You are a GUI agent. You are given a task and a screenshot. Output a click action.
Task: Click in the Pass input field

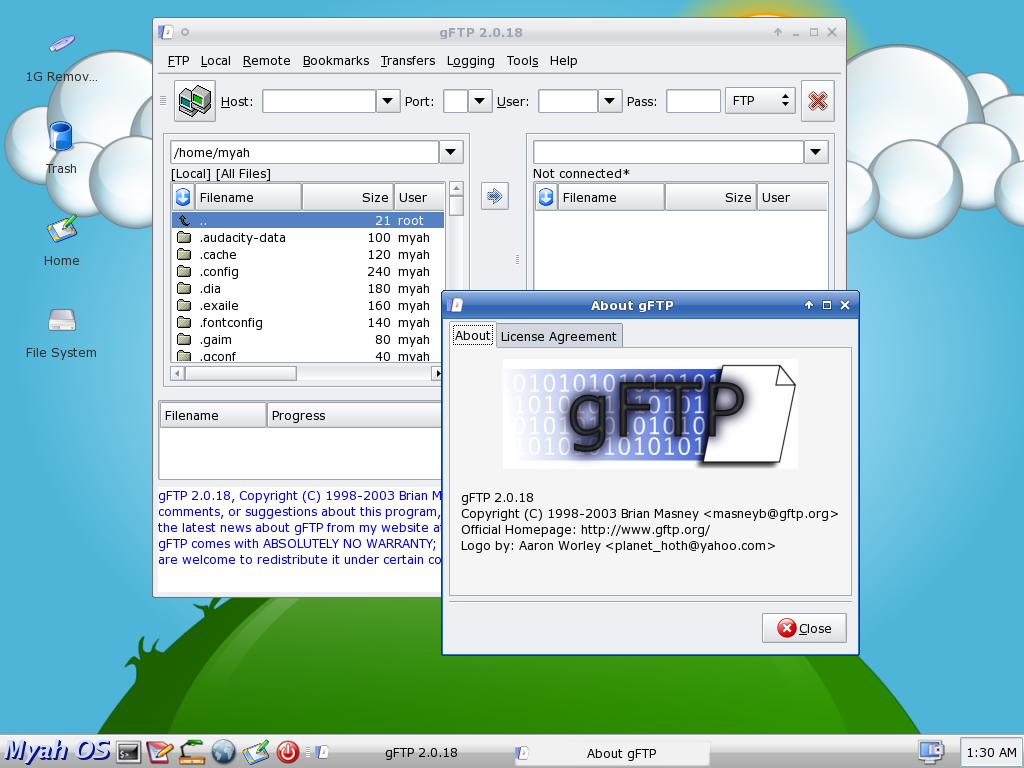point(693,101)
